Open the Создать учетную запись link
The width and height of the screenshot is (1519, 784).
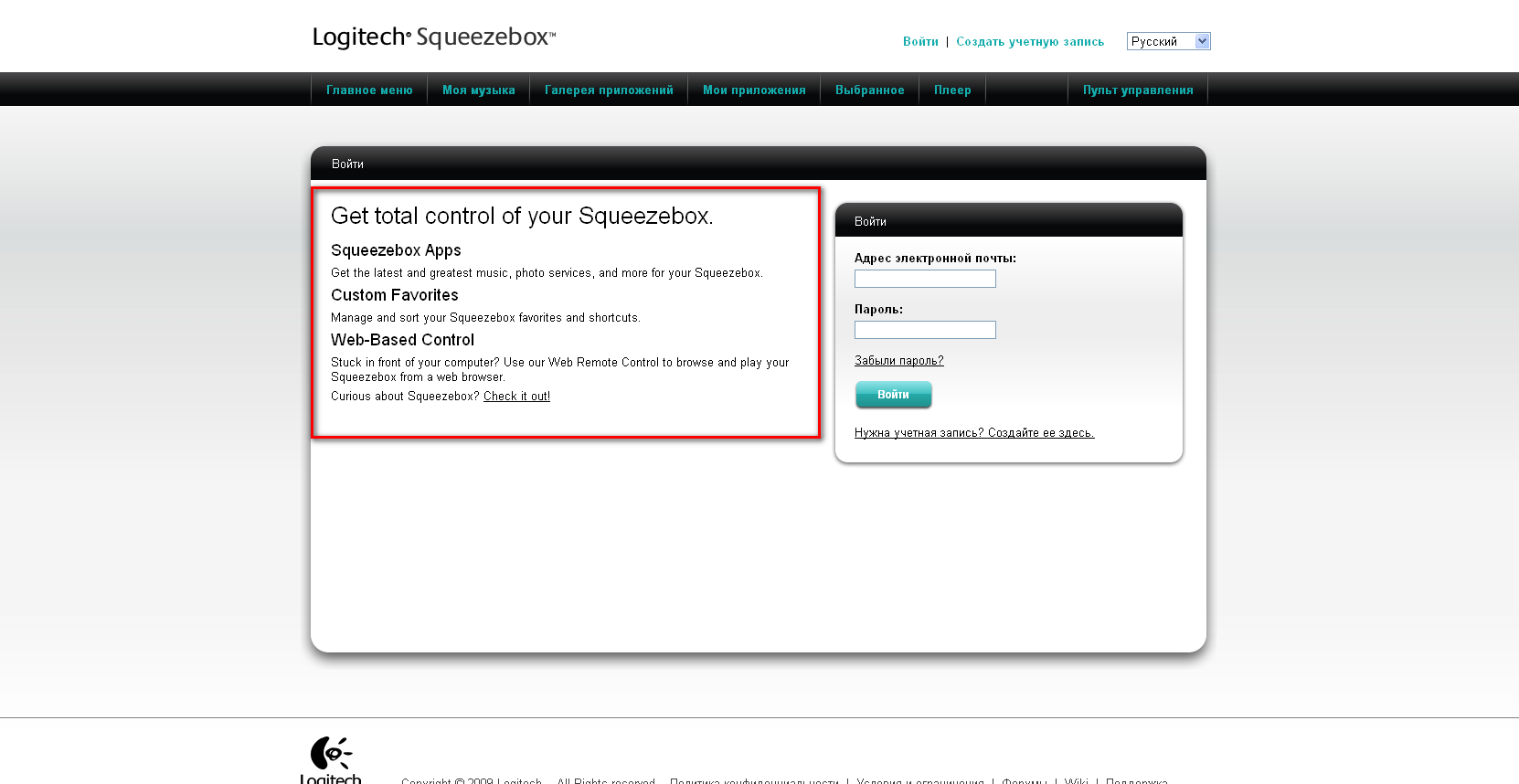click(x=1030, y=42)
